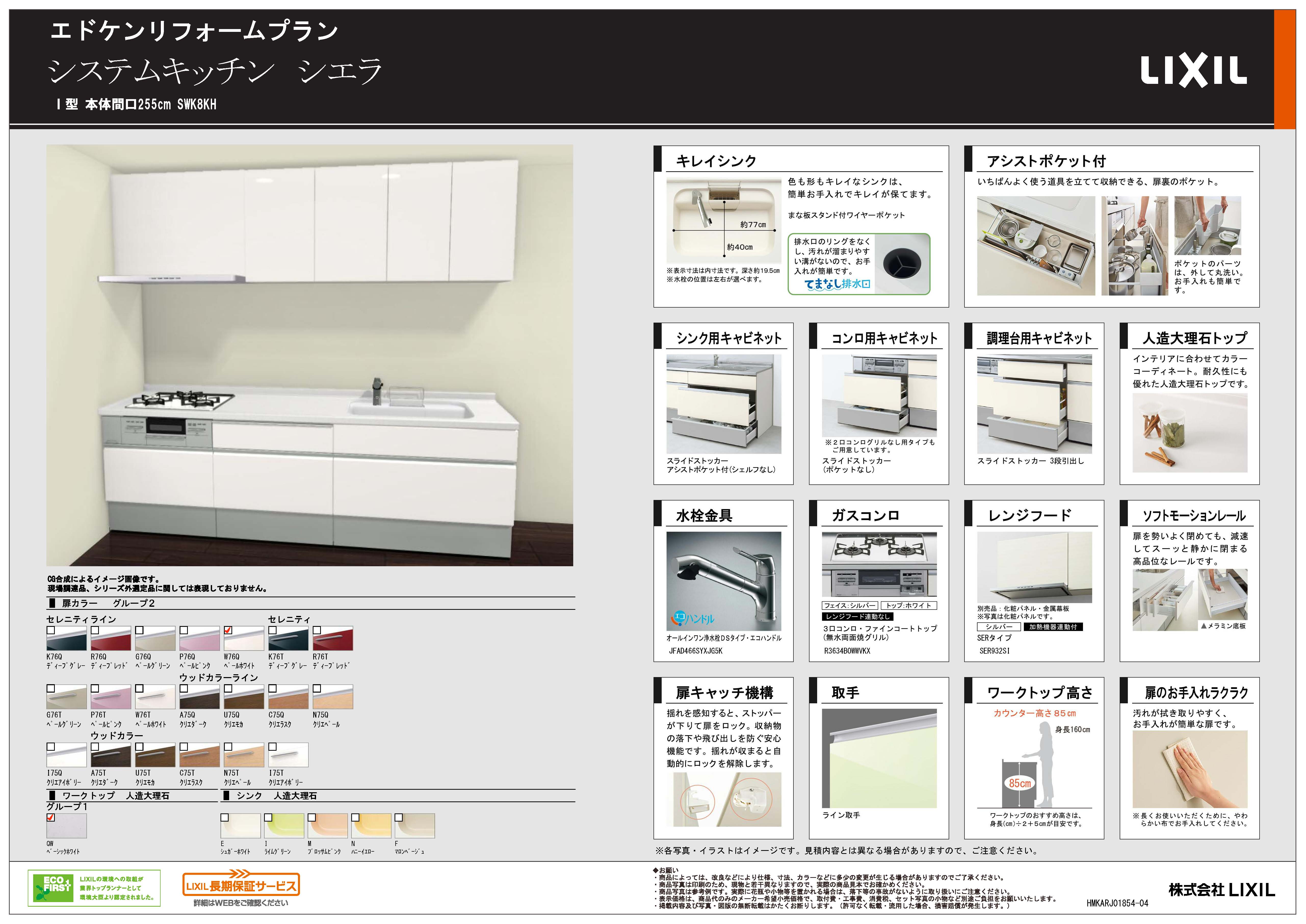Open the レンジフード hood photo
The height and width of the screenshot is (924, 1306).
(1035, 567)
